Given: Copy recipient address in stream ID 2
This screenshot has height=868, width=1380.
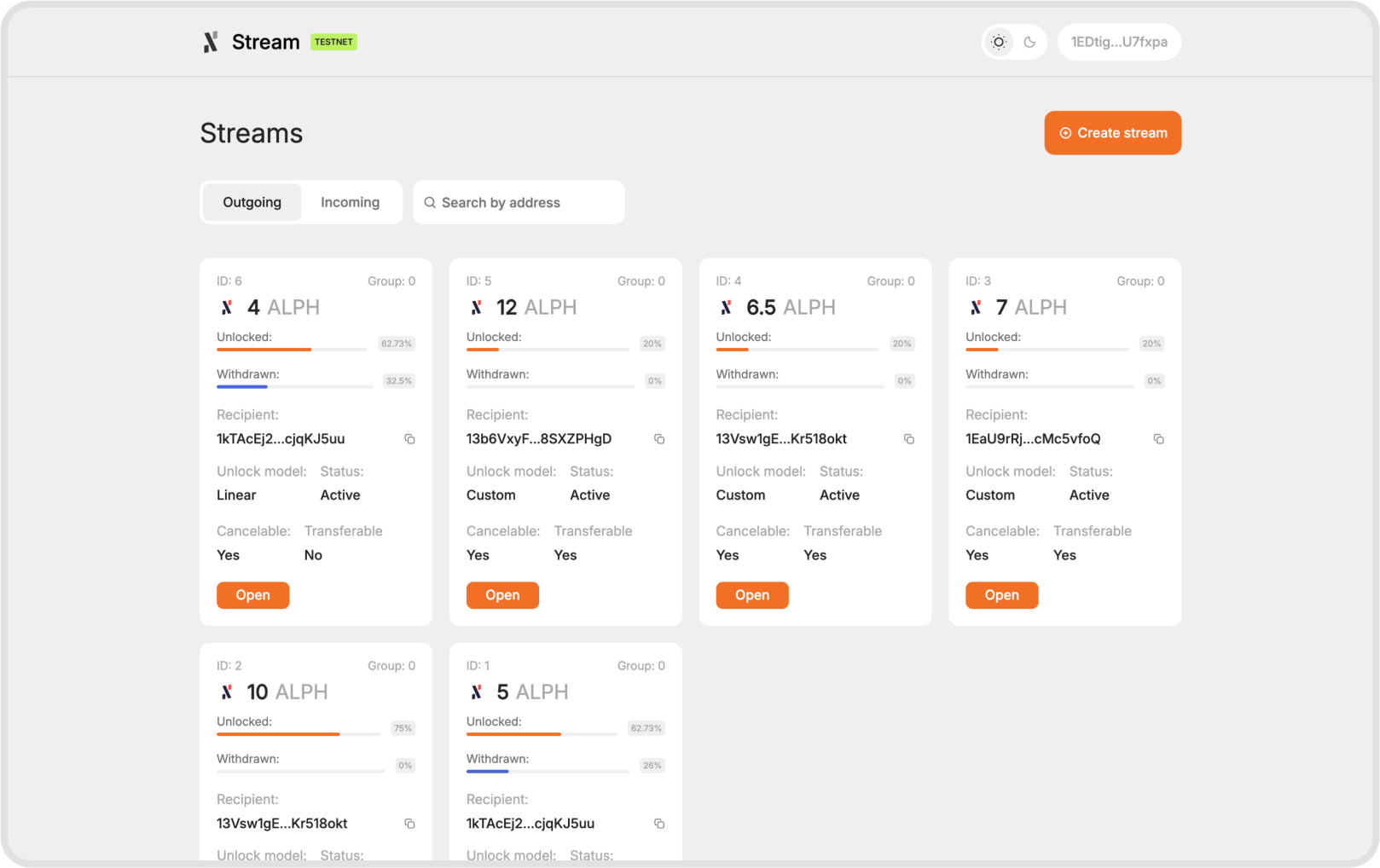Looking at the screenshot, I should [x=409, y=824].
